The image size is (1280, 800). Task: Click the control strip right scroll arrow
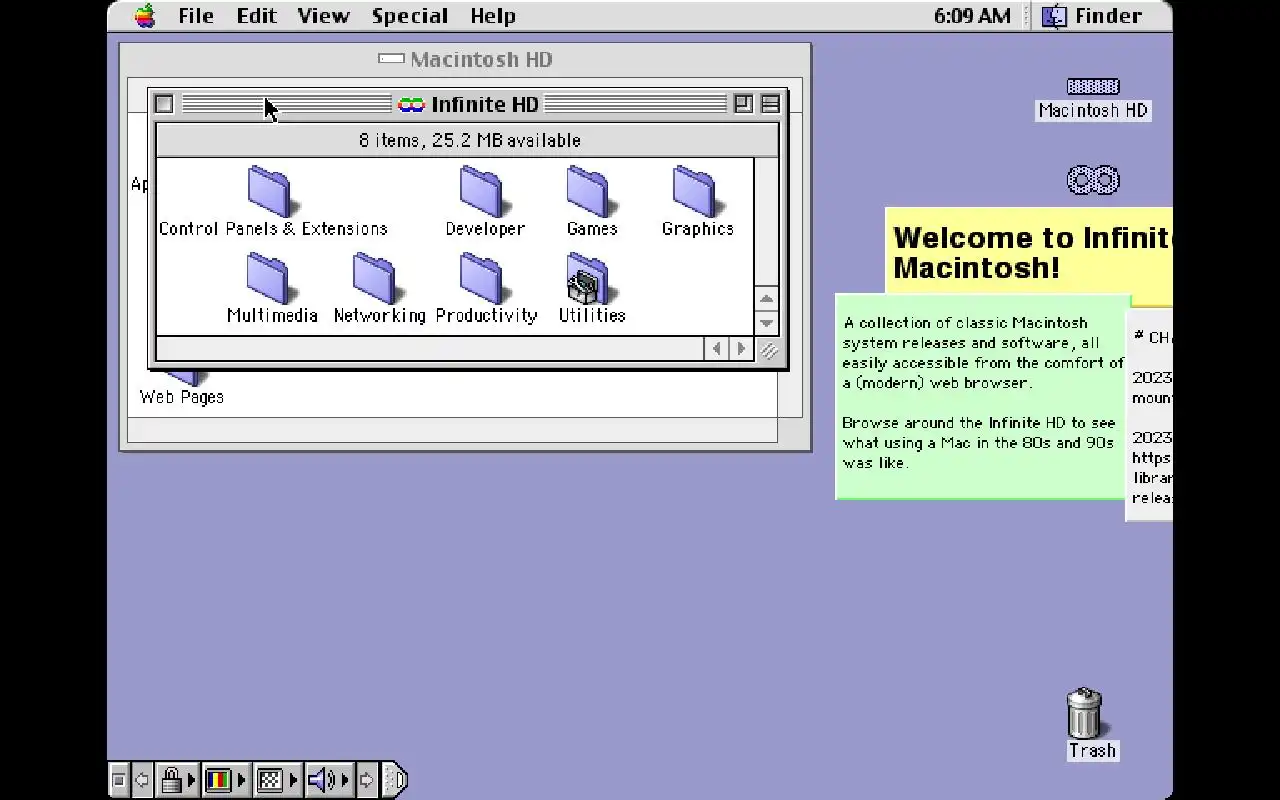[x=366, y=780]
